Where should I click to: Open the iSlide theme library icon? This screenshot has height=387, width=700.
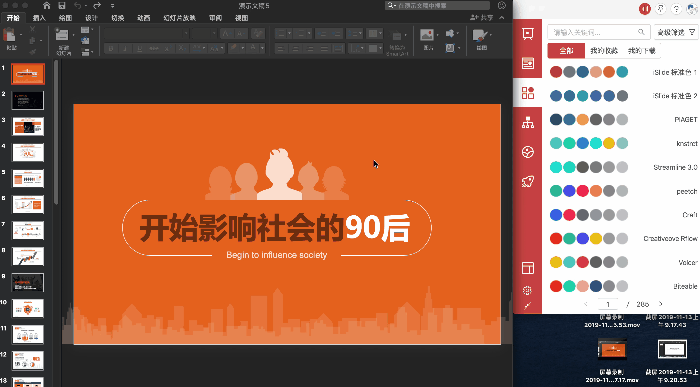tap(528, 34)
